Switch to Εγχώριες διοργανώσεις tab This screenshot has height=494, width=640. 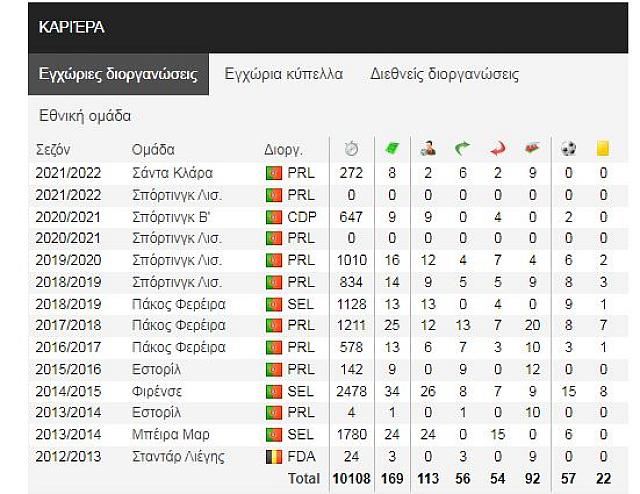coord(118,75)
